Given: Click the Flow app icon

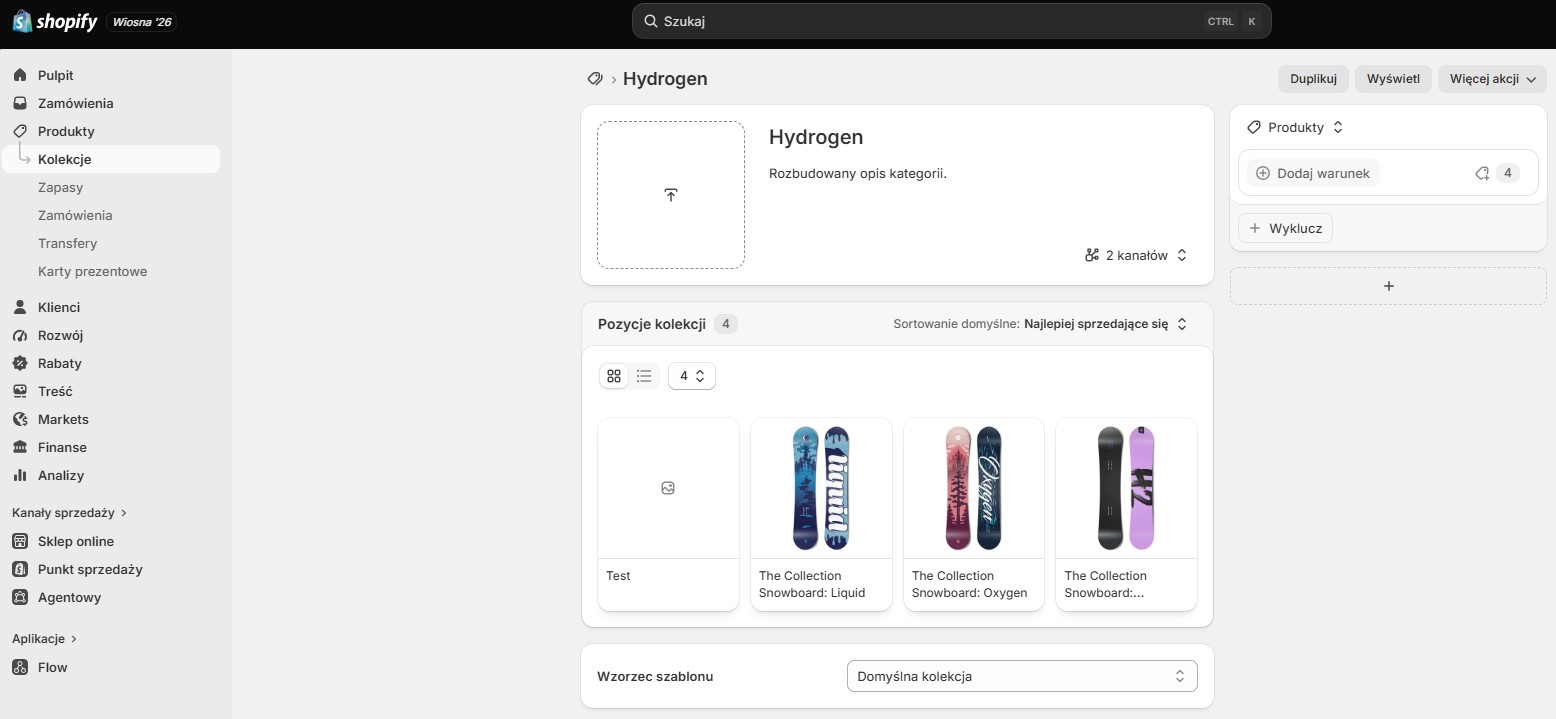Looking at the screenshot, I should [20, 667].
